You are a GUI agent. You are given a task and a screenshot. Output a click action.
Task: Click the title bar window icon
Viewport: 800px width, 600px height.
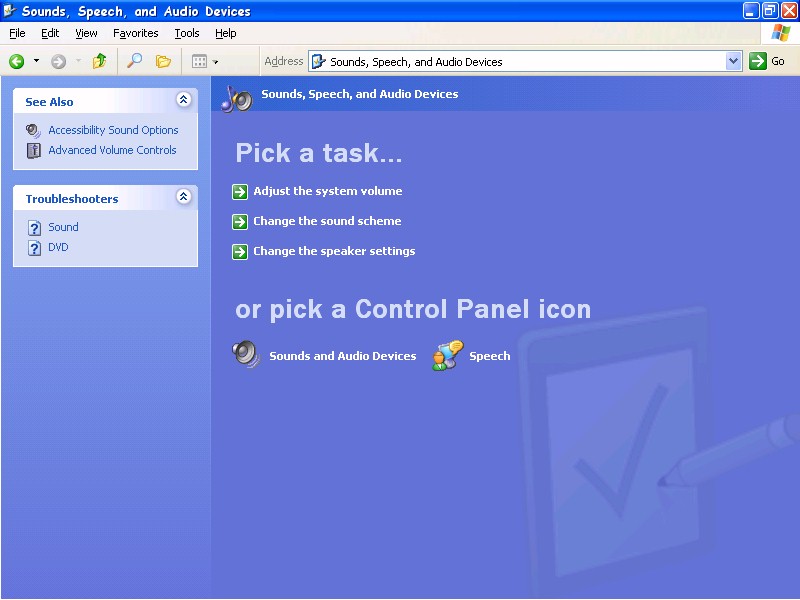(x=9, y=11)
